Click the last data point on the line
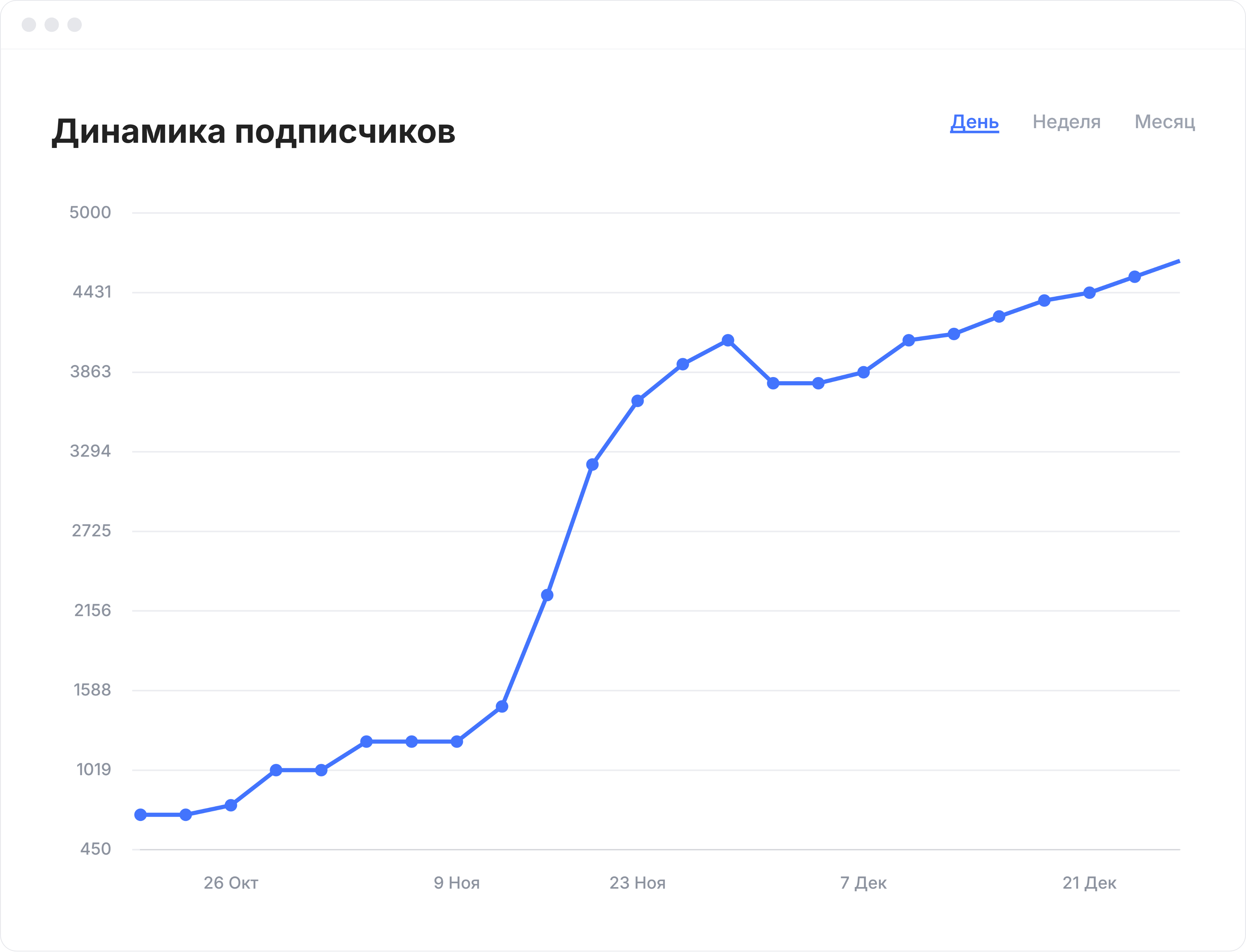 1134,277
